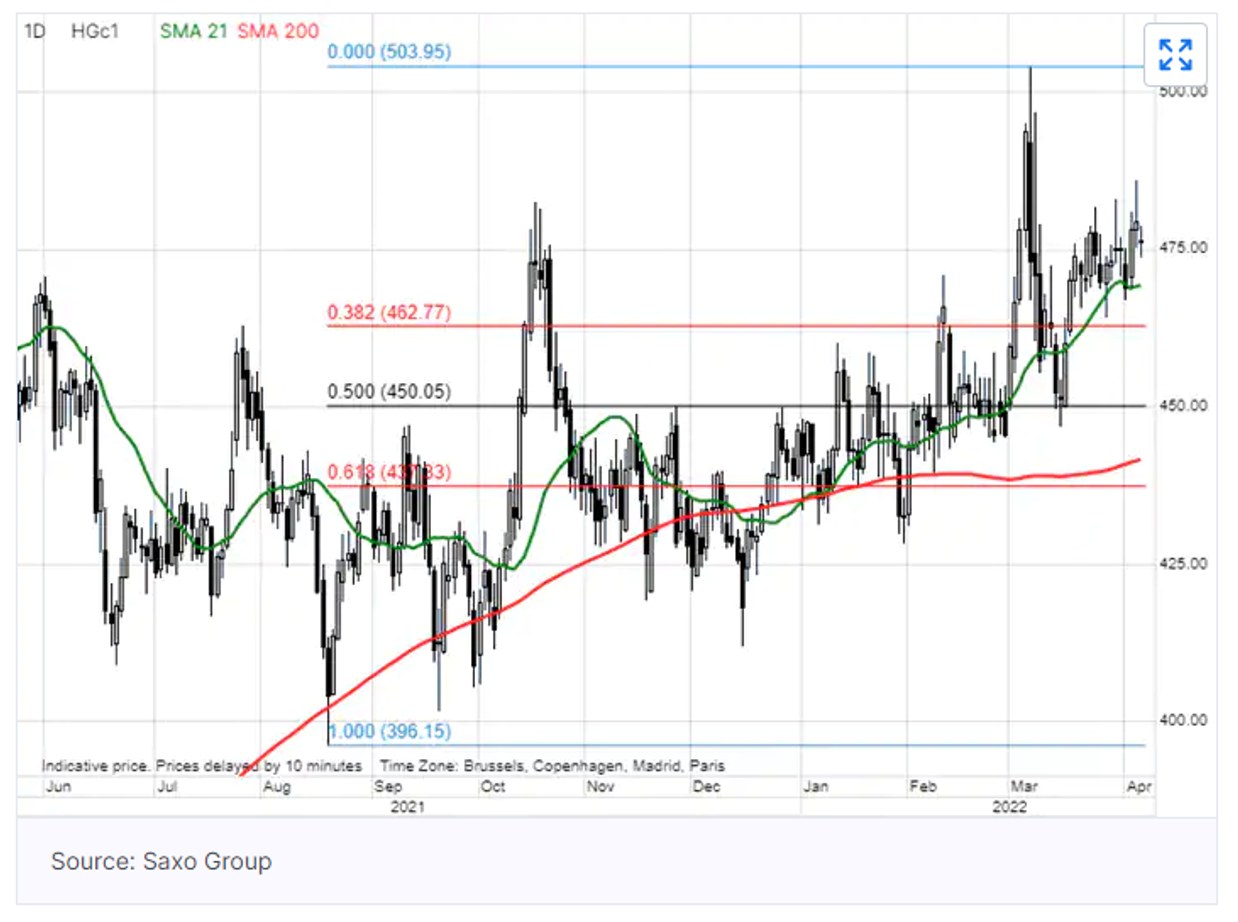Click the Time Zone information text
Viewport: 1238px width, 922px height.
552,766
